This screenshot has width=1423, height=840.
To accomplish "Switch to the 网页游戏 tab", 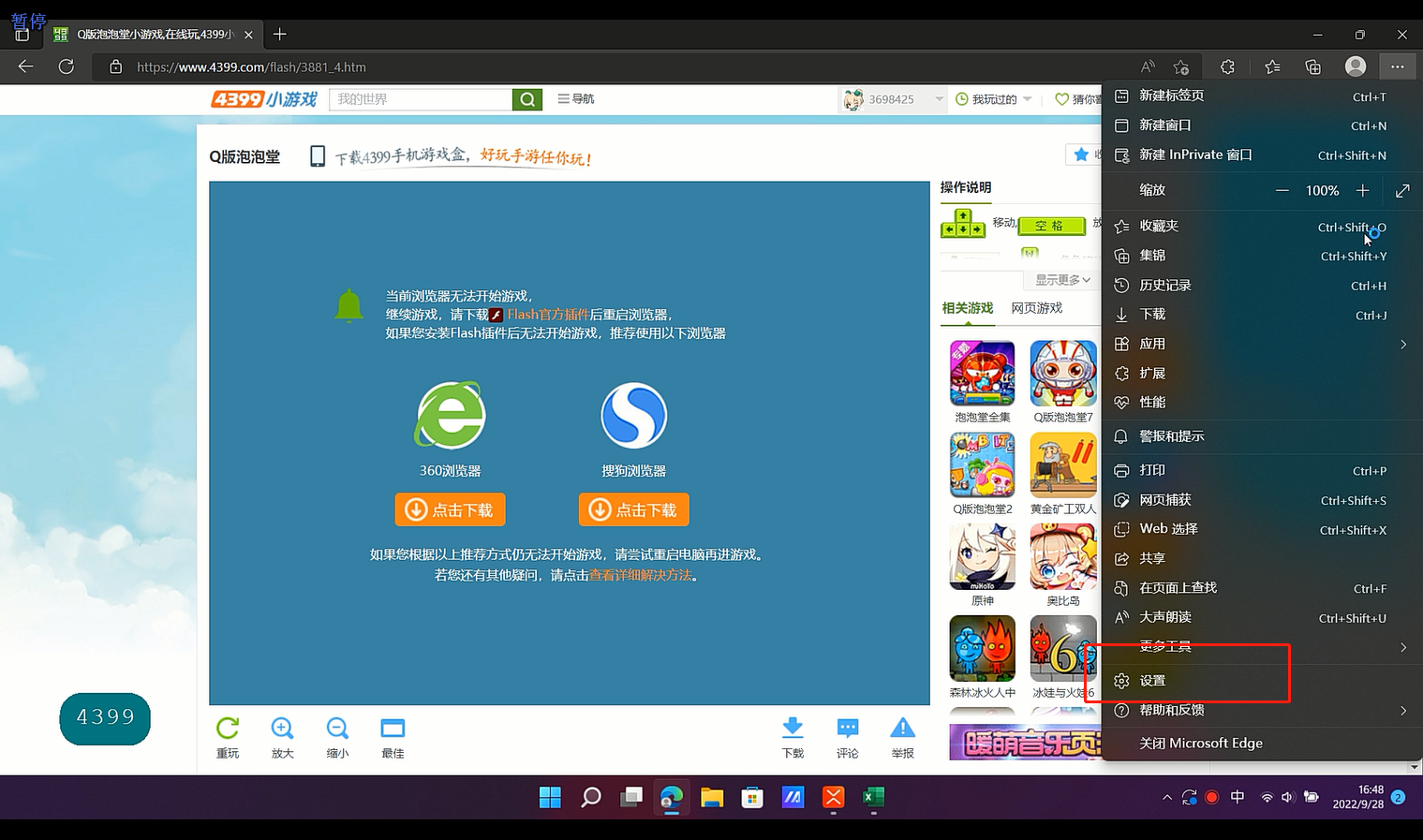I will pos(1036,307).
